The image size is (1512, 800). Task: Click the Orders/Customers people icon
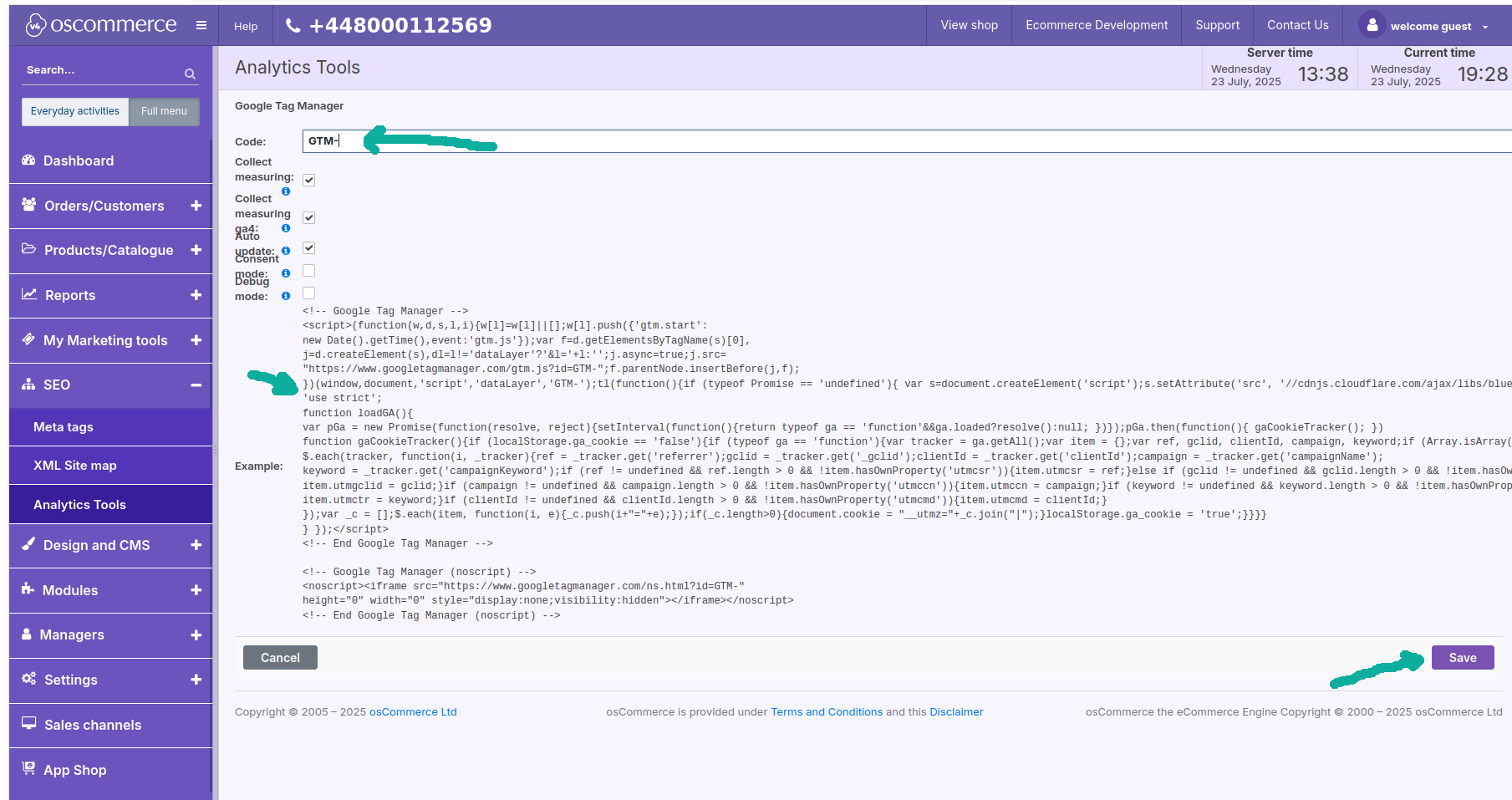pos(29,205)
